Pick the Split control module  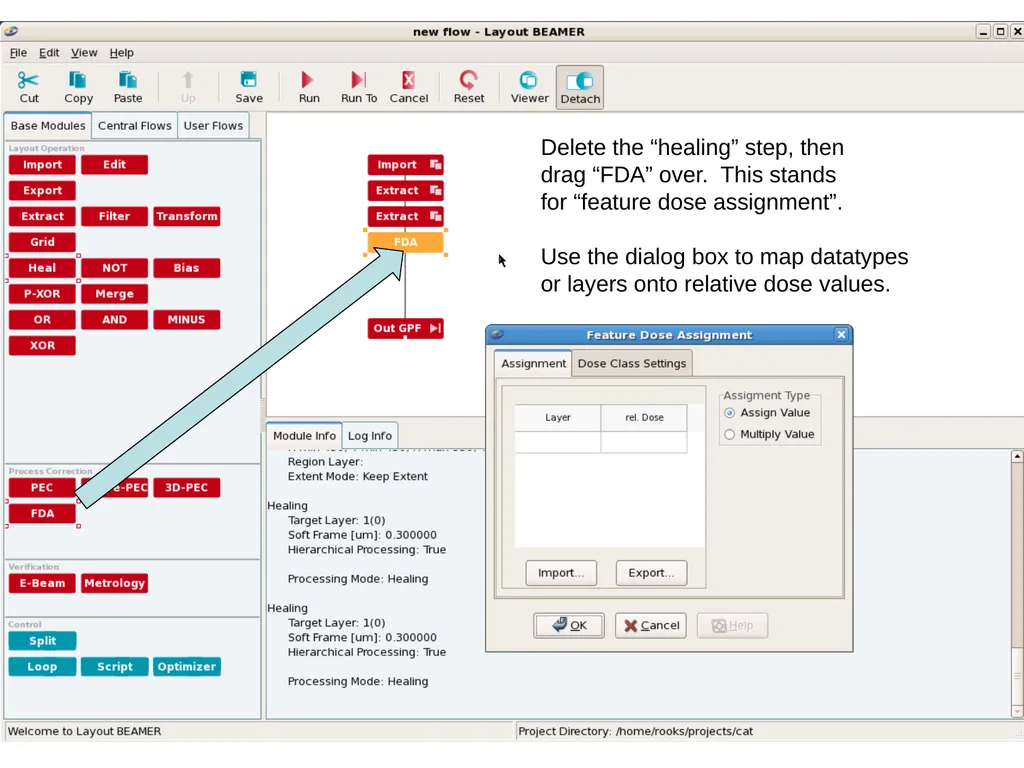click(42, 641)
